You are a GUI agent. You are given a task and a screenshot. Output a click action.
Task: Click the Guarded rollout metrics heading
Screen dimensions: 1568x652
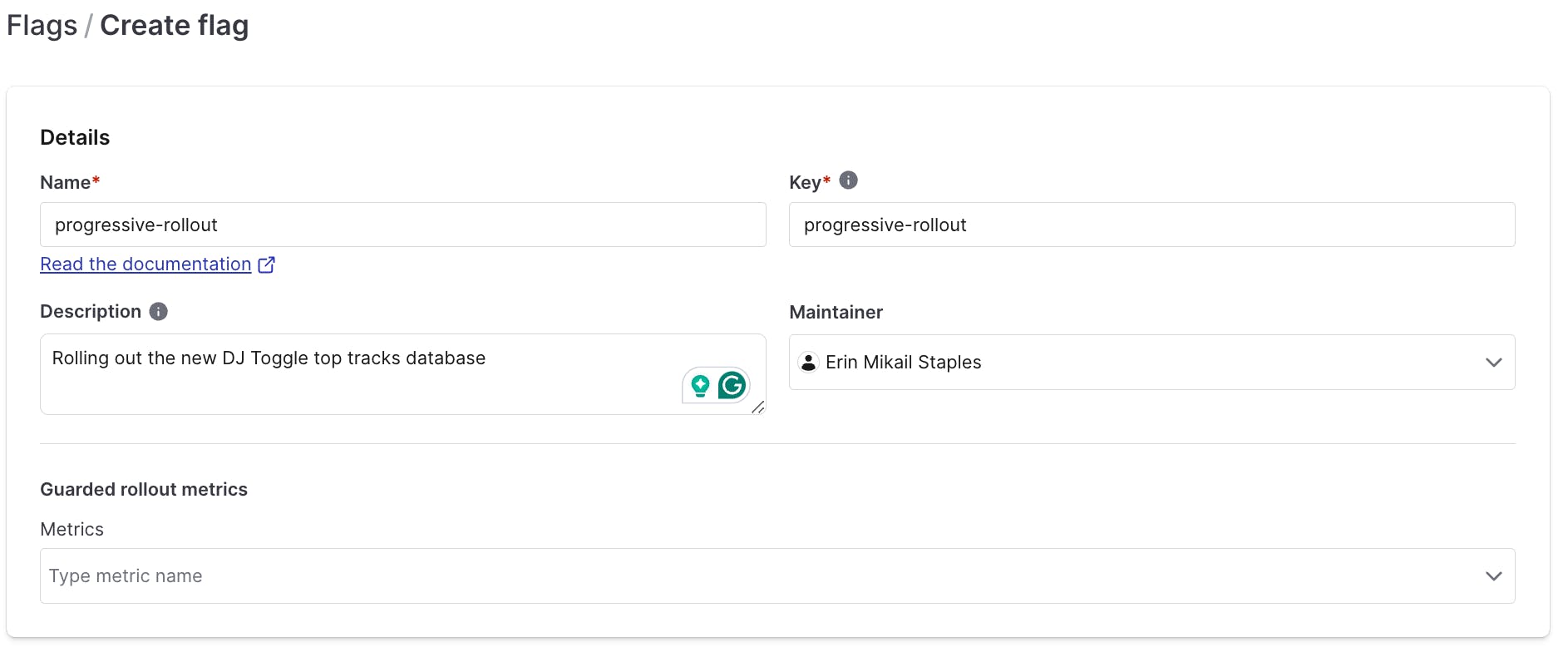pos(144,489)
